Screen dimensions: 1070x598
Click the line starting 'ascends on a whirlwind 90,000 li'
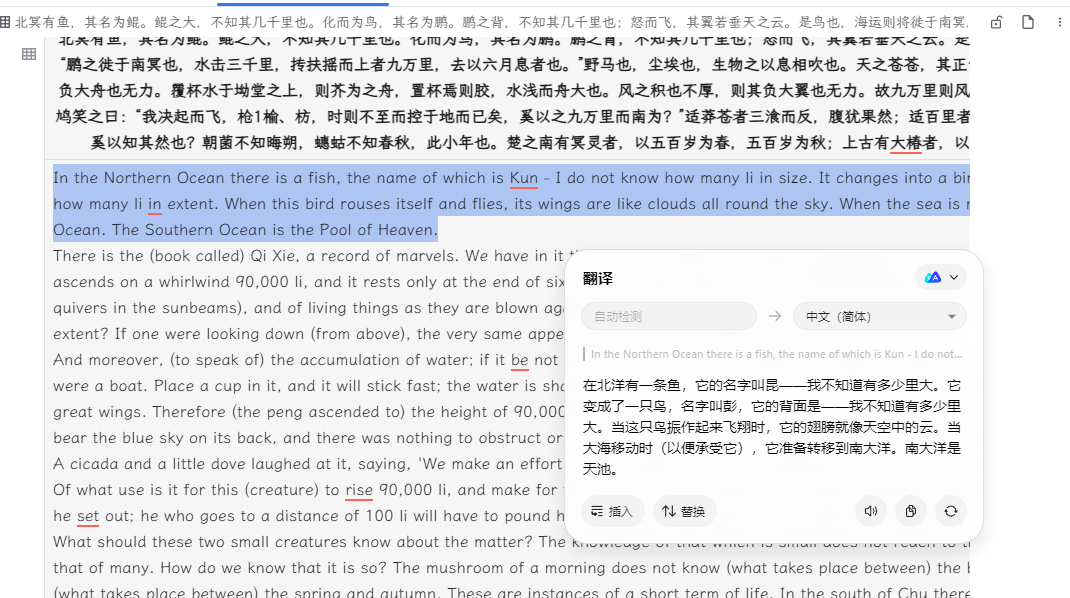pyautogui.click(x=308, y=282)
